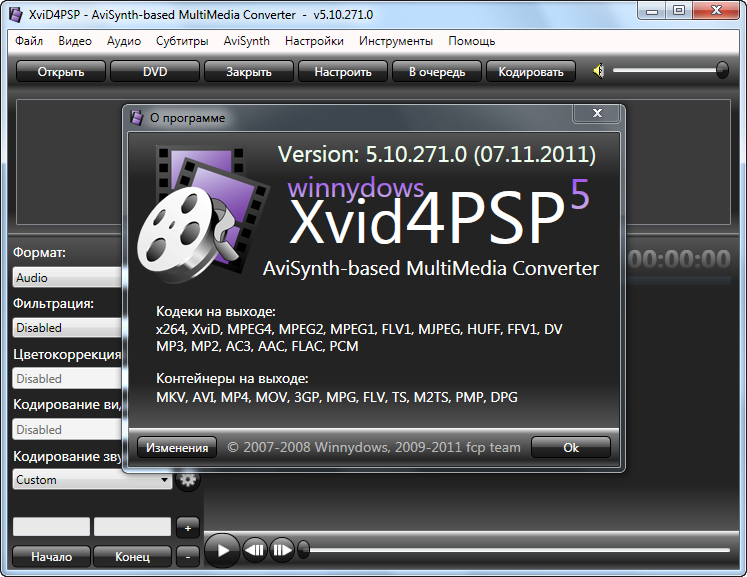Open the Инструменты menu
747x577 pixels.
(395, 41)
